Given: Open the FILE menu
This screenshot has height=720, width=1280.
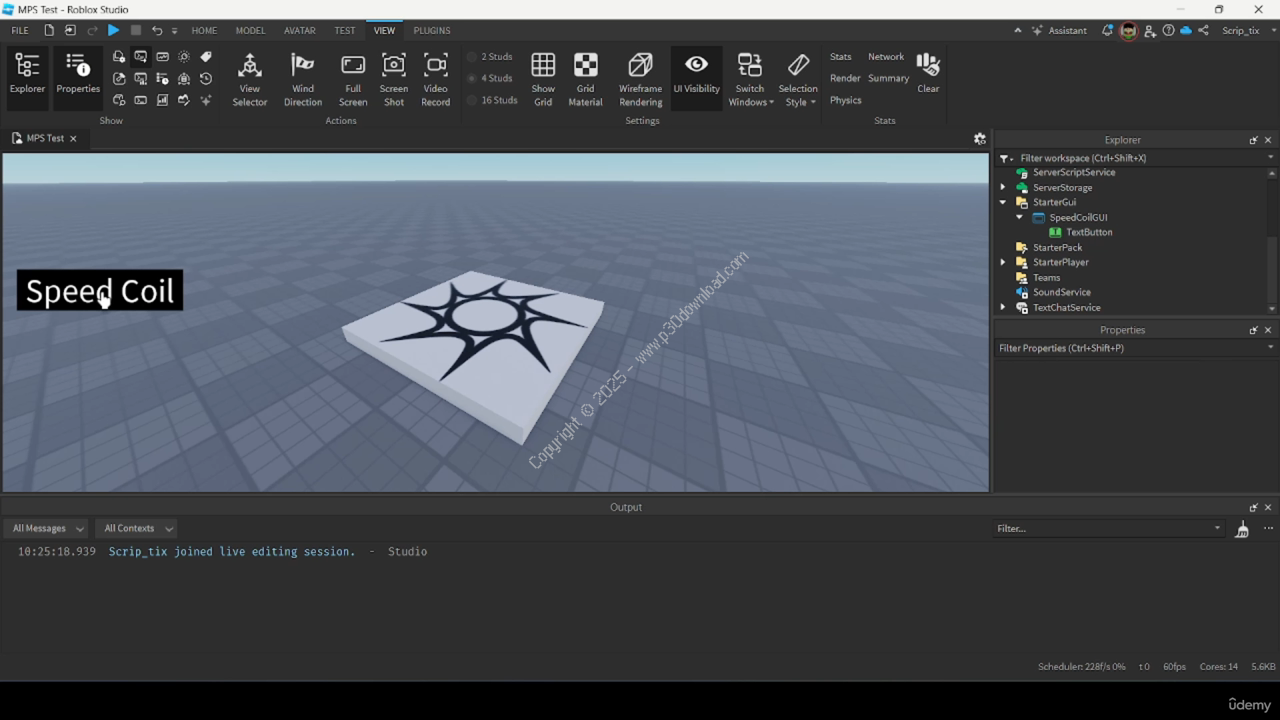Looking at the screenshot, I should (20, 30).
